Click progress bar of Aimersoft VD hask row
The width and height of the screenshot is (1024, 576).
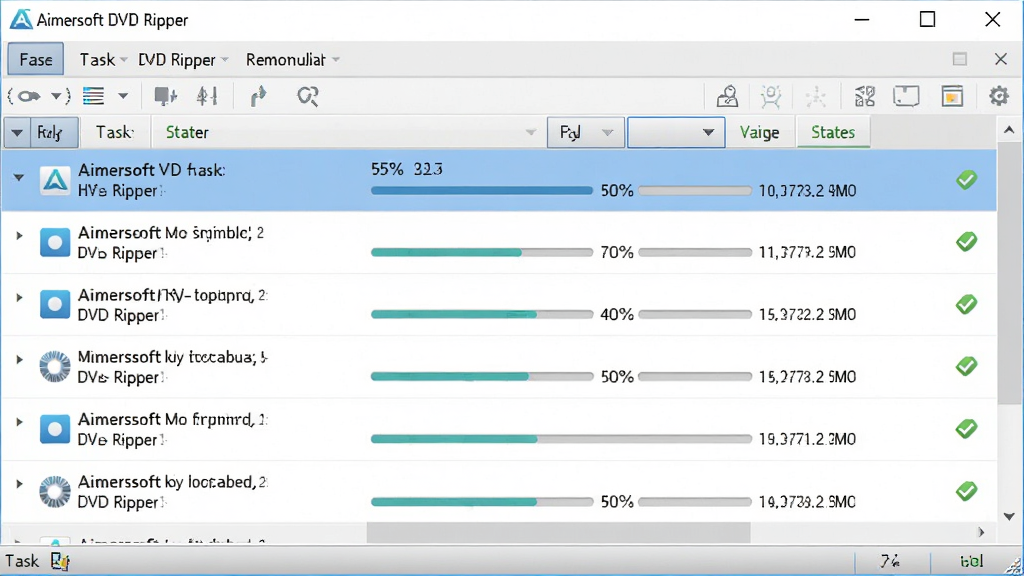point(481,191)
